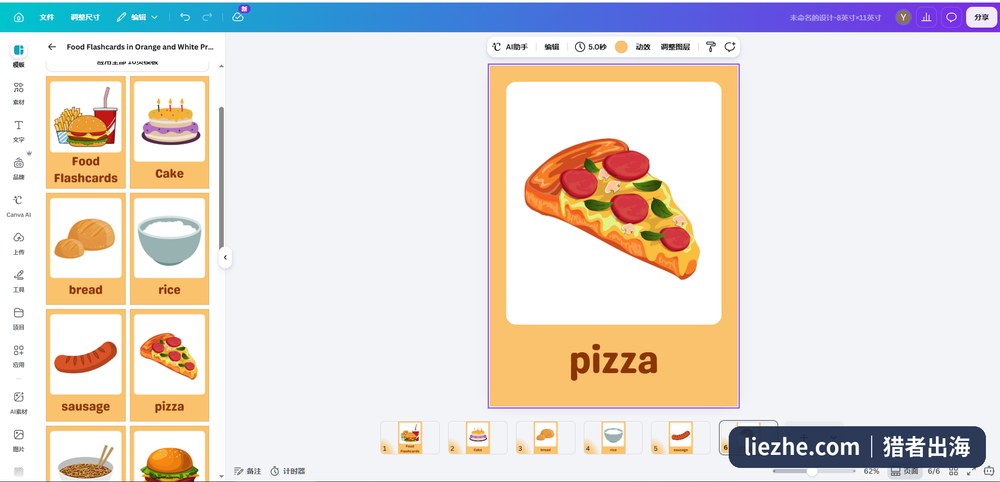The width and height of the screenshot is (1000, 482).
Task: Open the 应用 (Apps) sidebar tab
Action: [18, 356]
